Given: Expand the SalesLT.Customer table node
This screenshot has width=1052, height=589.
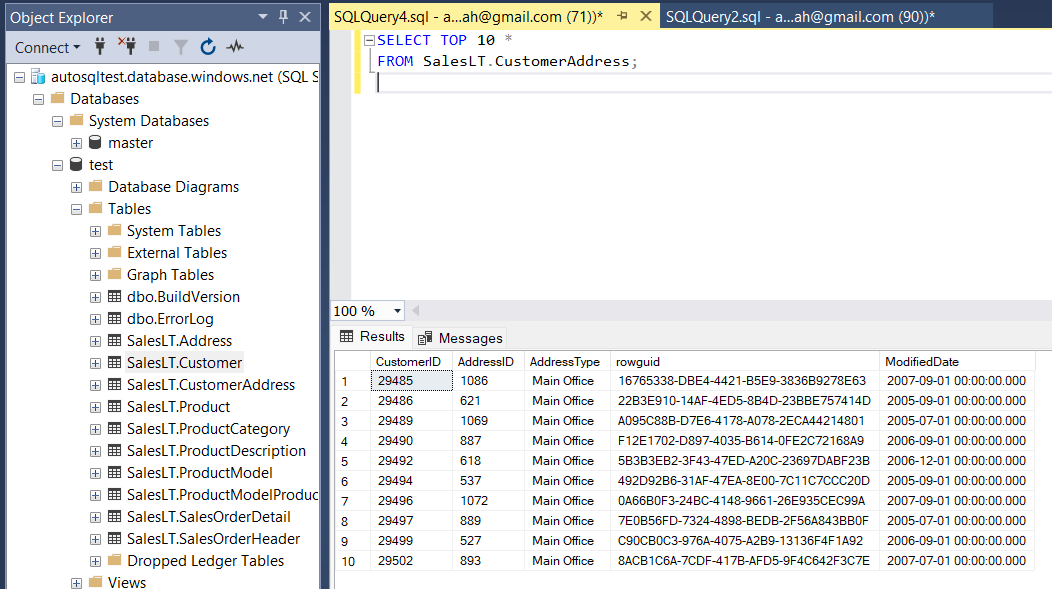Looking at the screenshot, I should coord(94,362).
